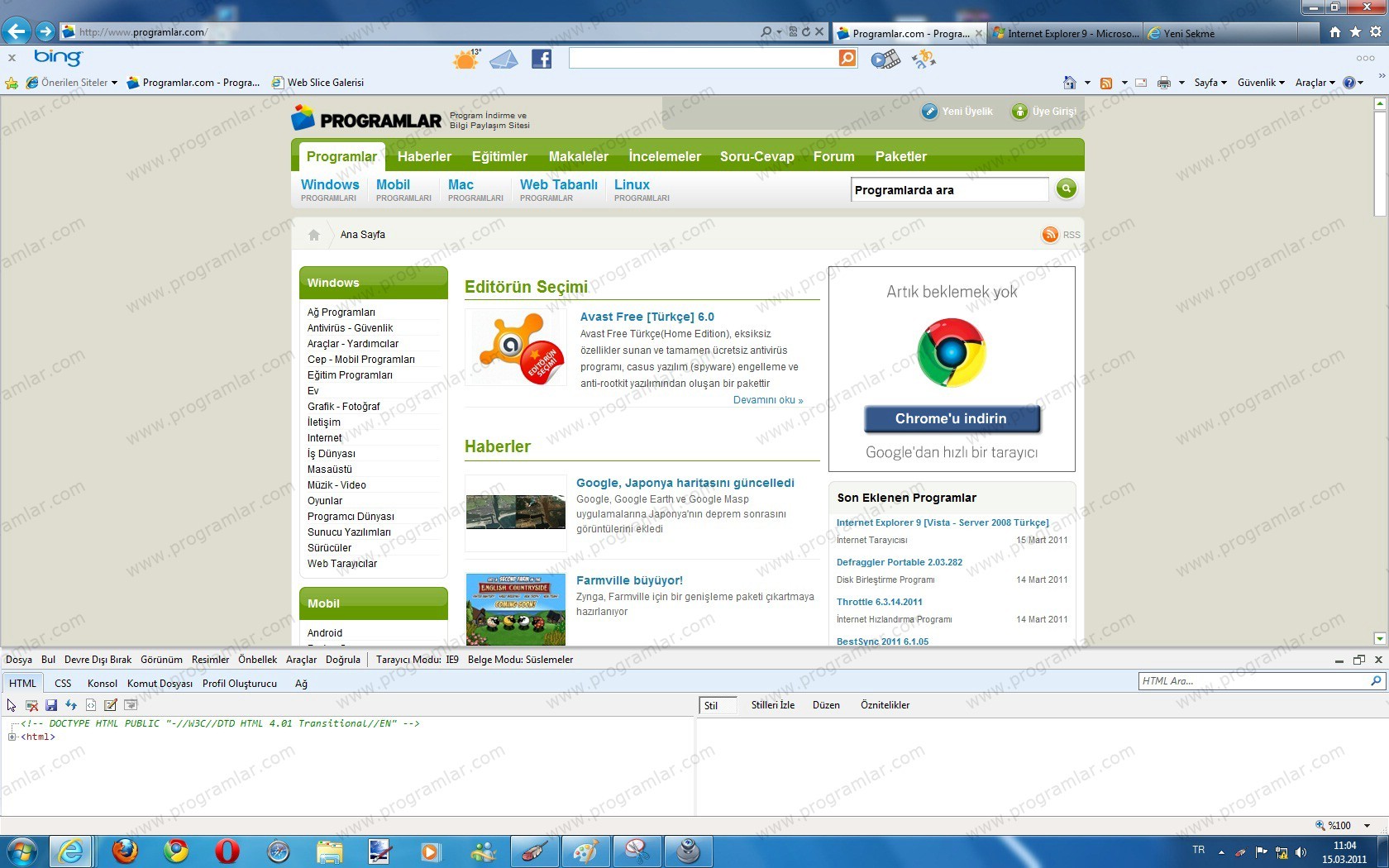Click Üye Girişi link
This screenshot has width=1389, height=868.
point(1044,112)
